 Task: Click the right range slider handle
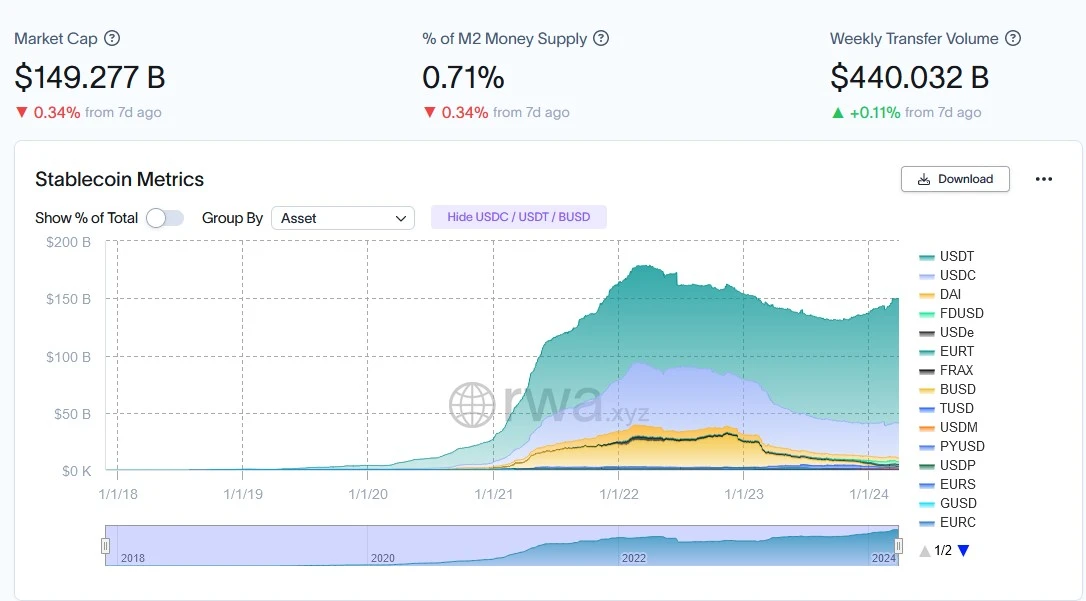coord(899,545)
